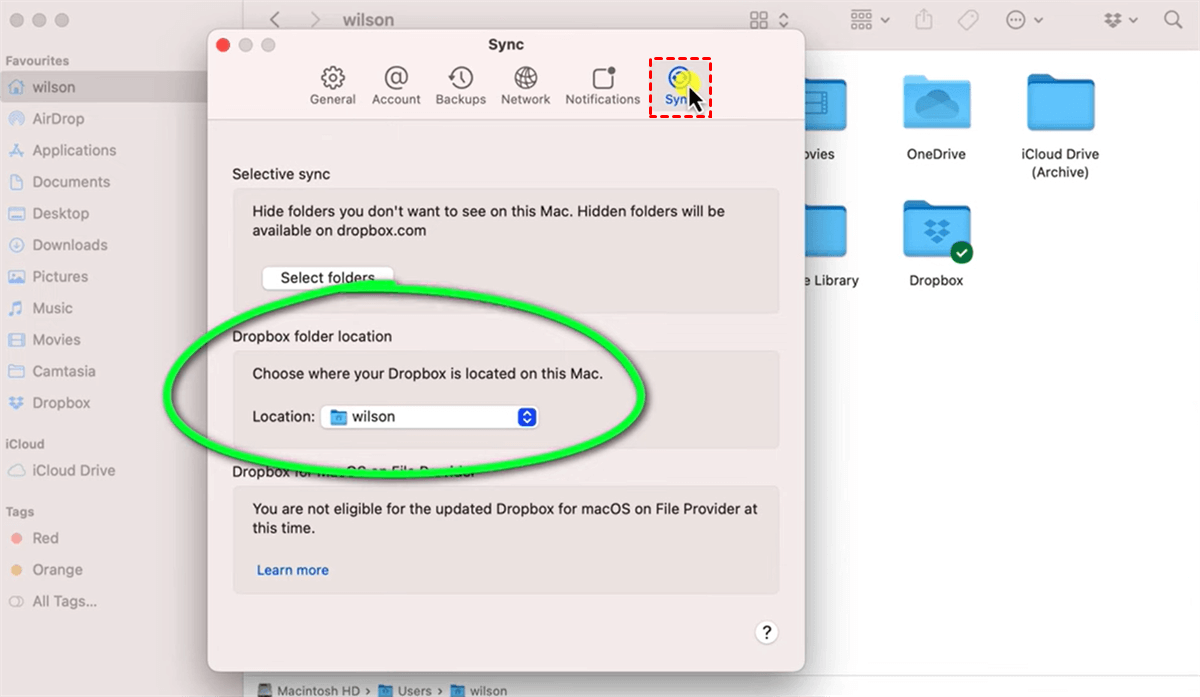Go back in the Finder window
Viewport: 1200px width, 697px height.
click(x=275, y=19)
